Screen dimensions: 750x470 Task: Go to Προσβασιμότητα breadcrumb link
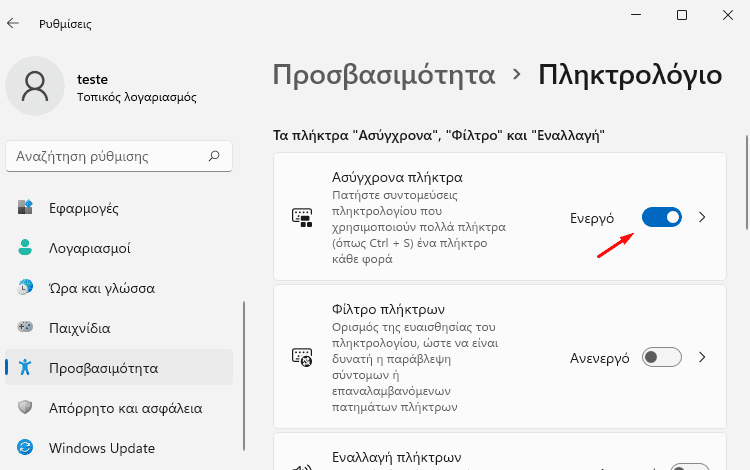(384, 75)
